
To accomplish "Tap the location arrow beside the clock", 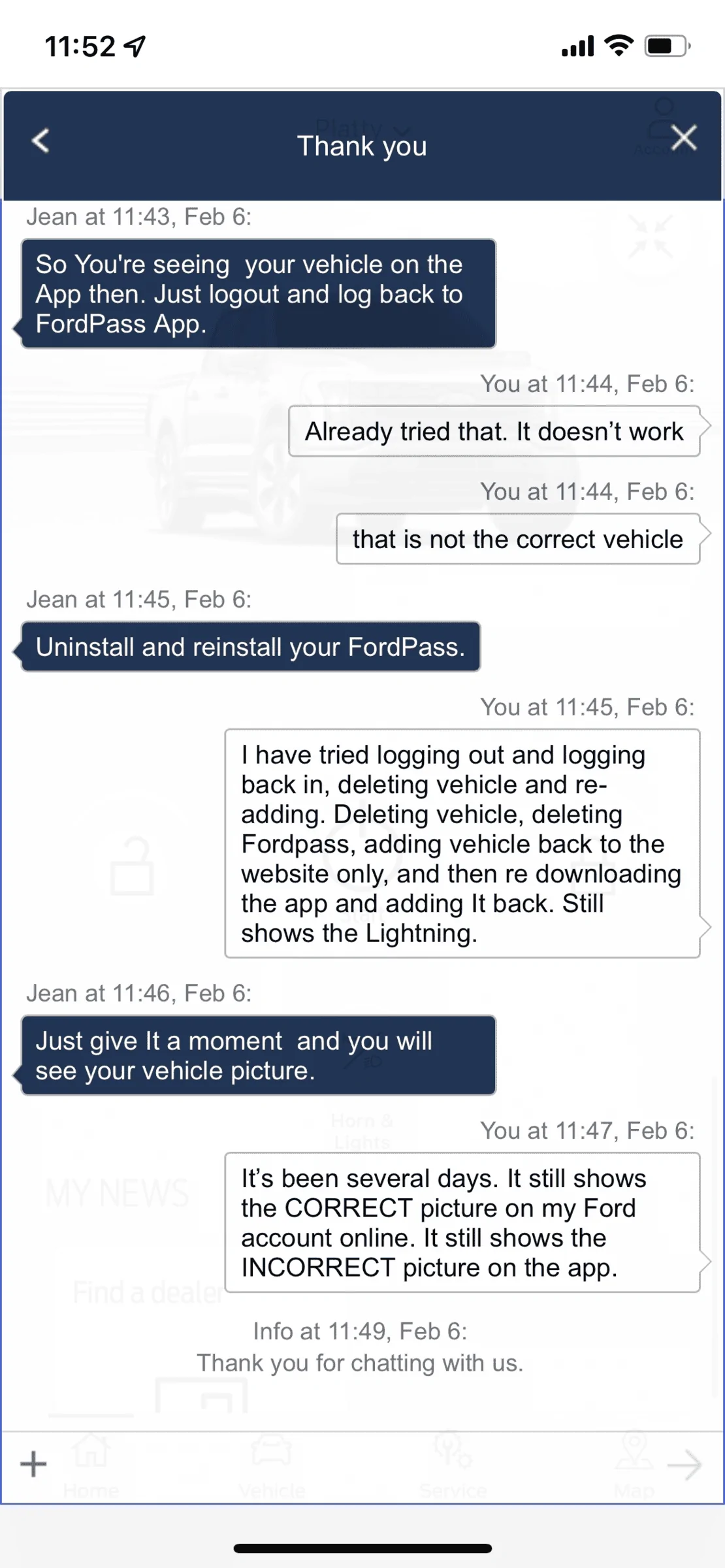I will click(135, 46).
